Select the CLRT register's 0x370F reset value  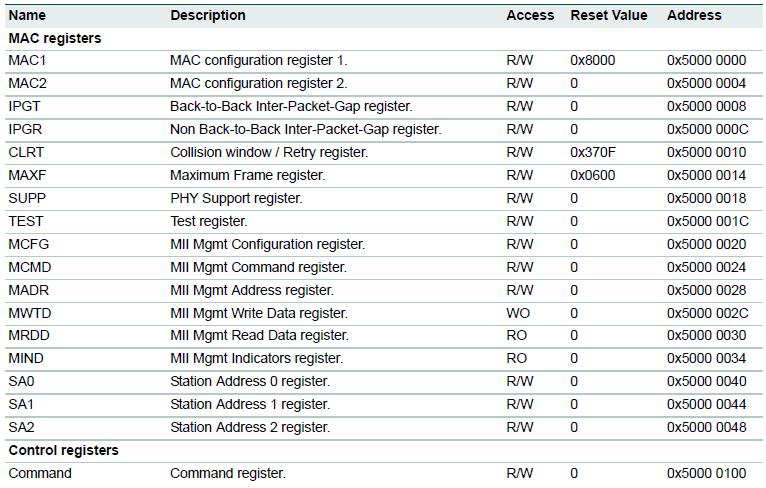pos(593,152)
